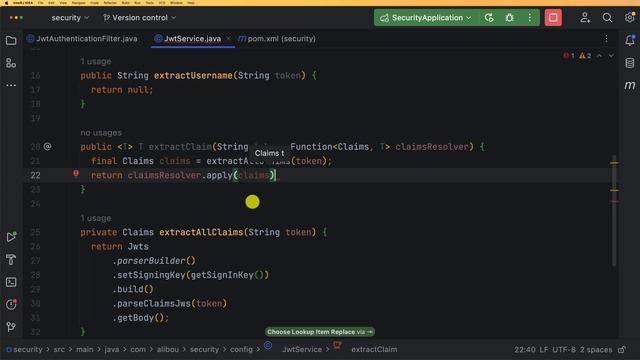The width and height of the screenshot is (640, 360).
Task: Open Search Everywhere magnifier
Action: click(x=607, y=18)
